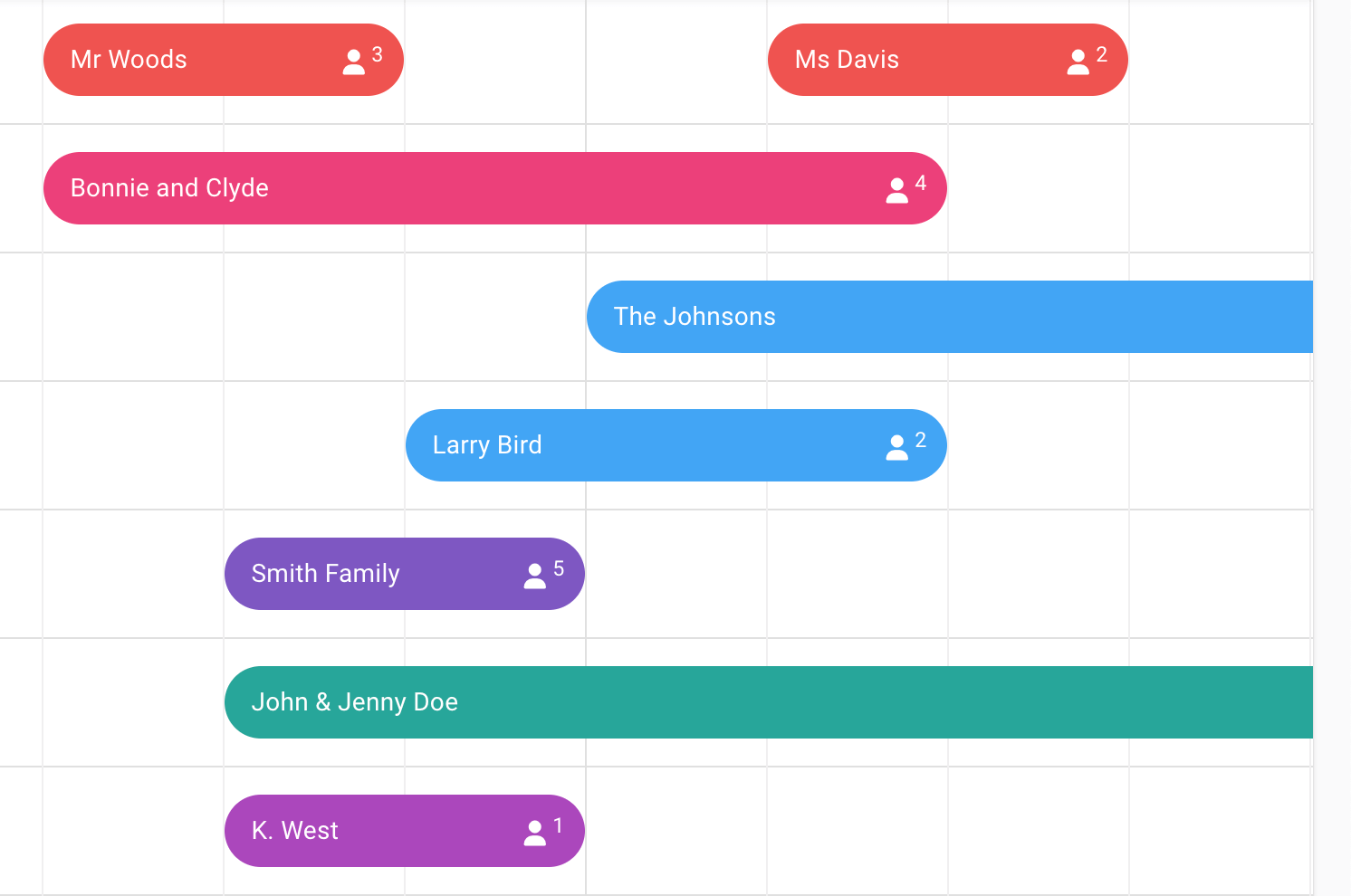Screen dimensions: 1351x896
Task: Click the guest icon on K. West booking
Action: click(534, 834)
